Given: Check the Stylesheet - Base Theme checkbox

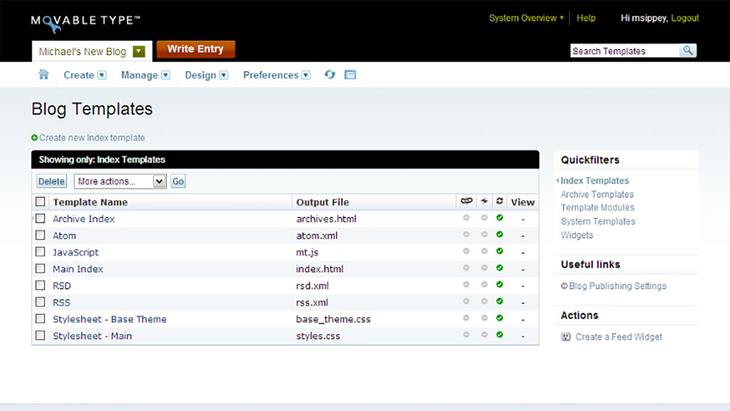Looking at the screenshot, I should point(40,319).
